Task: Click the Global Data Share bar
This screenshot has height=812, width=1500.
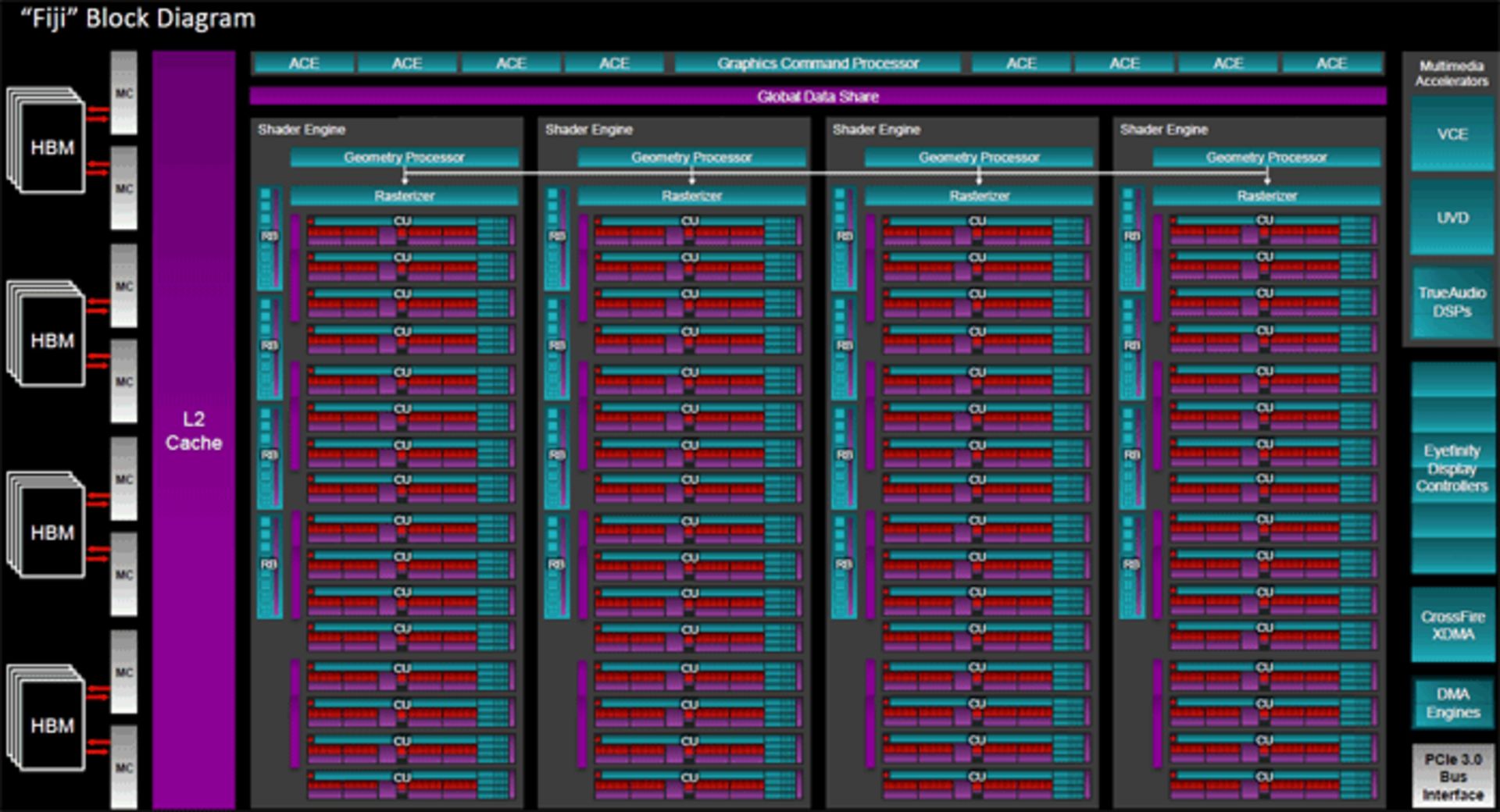Action: [x=817, y=96]
